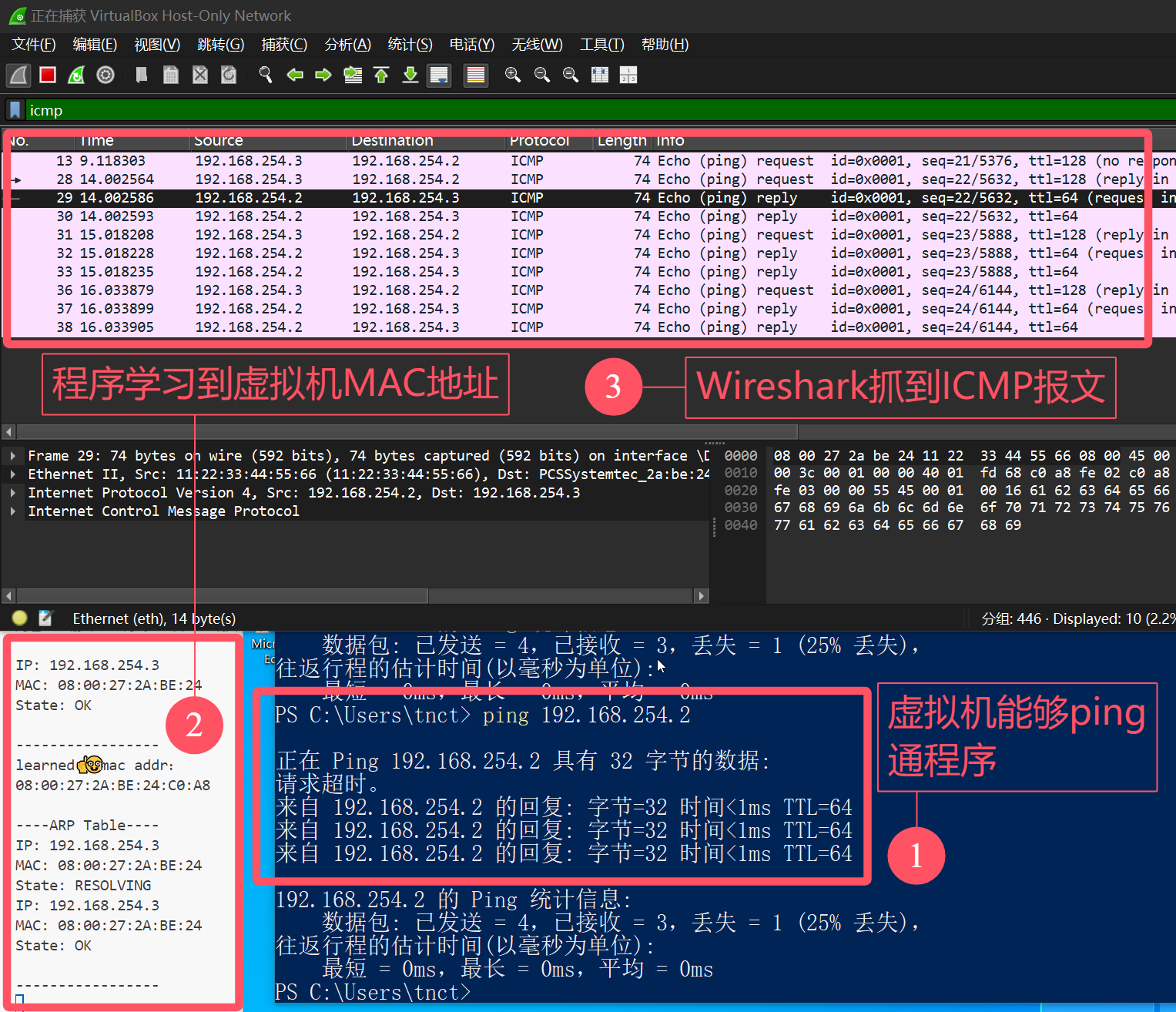Toggle auto-scroll during live capture
The height and width of the screenshot is (1012, 1176).
coord(439,75)
